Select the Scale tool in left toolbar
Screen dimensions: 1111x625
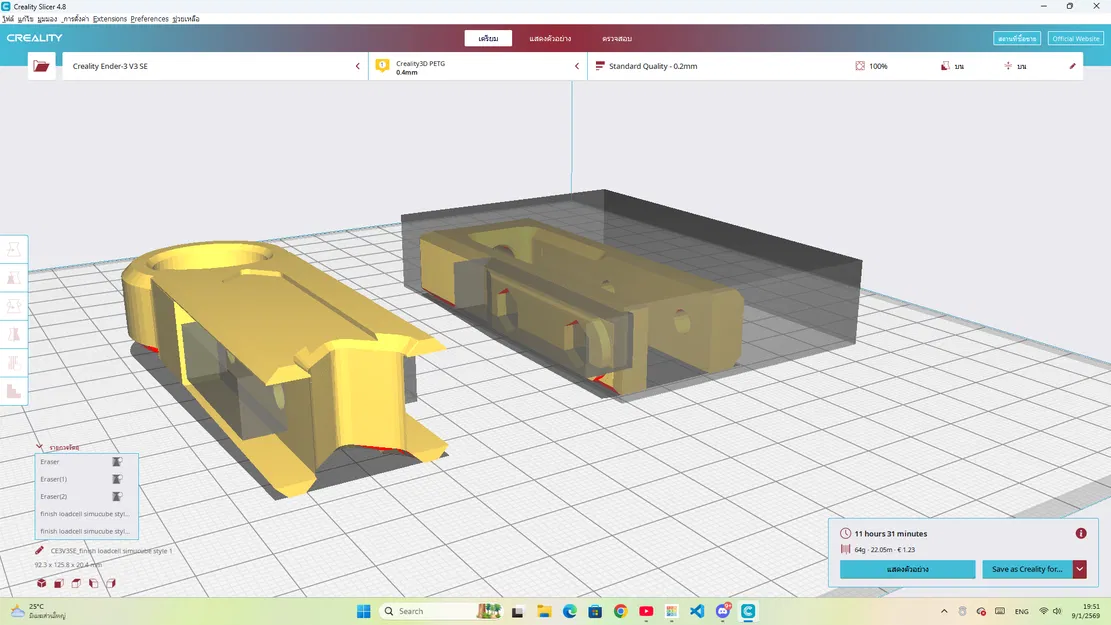pyautogui.click(x=14, y=277)
